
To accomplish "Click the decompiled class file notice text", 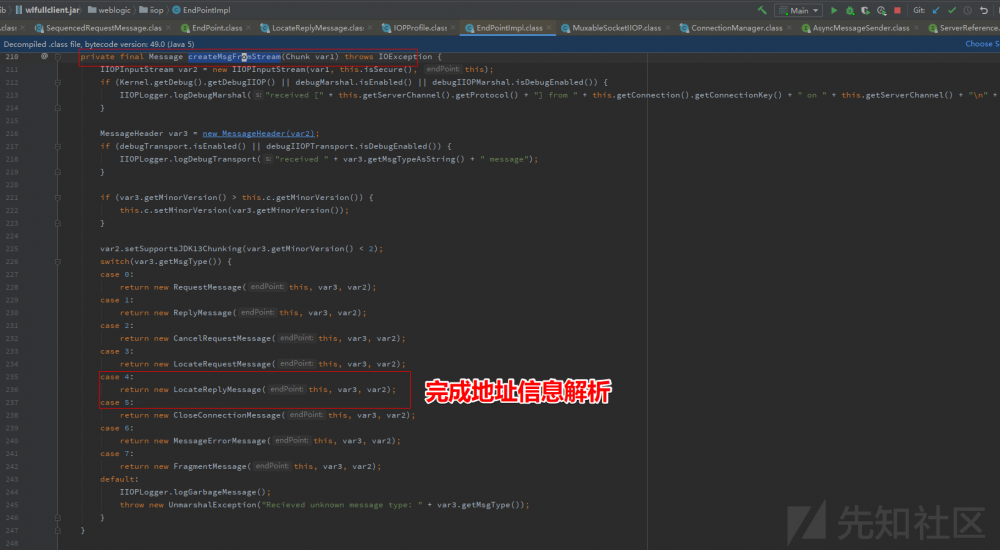I will click(99, 44).
